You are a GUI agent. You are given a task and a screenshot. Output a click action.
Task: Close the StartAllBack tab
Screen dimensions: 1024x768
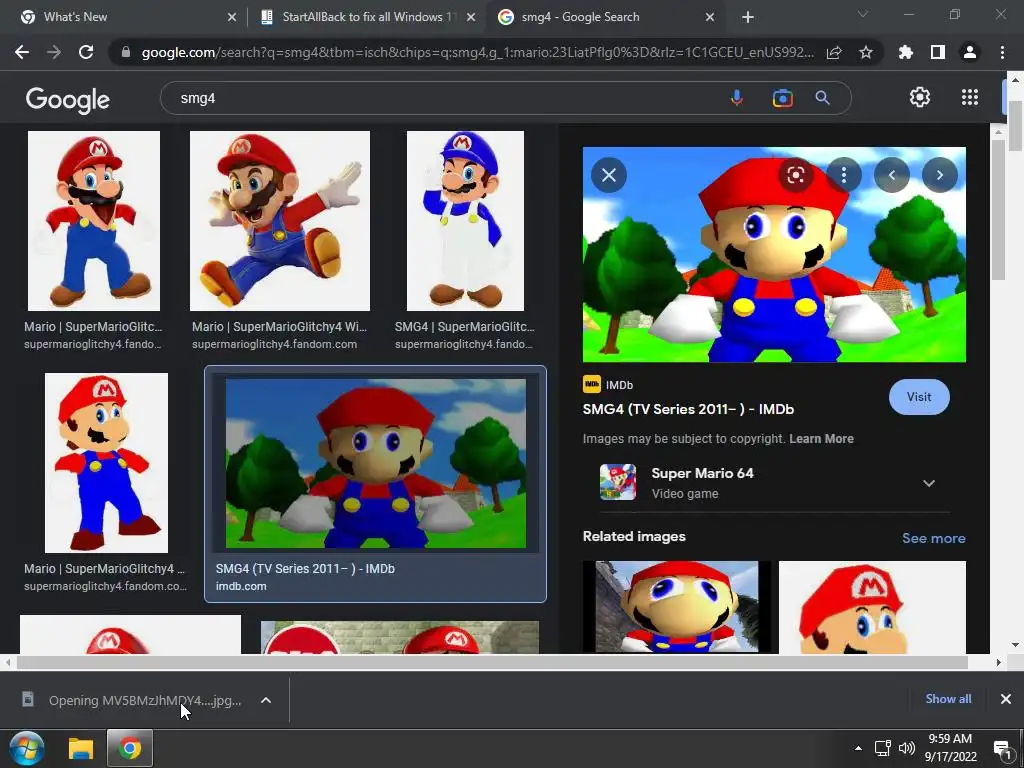point(471,18)
